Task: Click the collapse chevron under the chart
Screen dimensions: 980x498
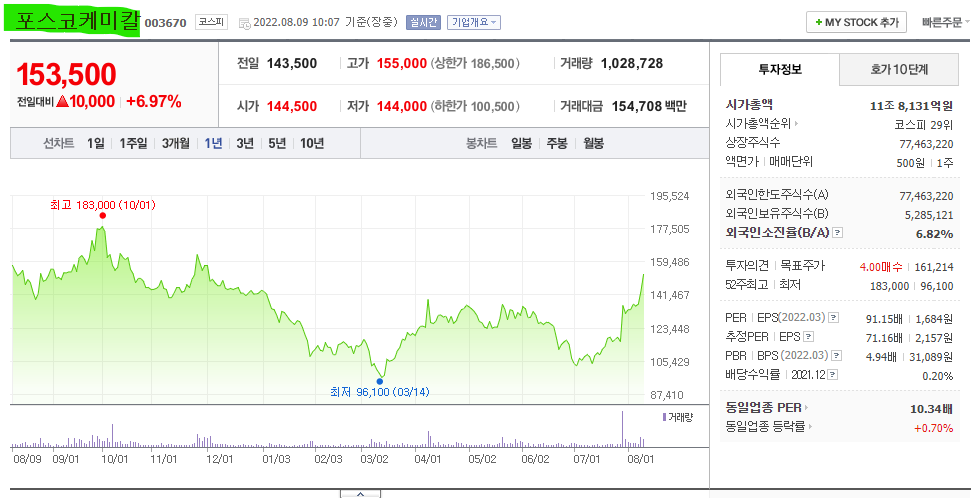Action: [360, 494]
